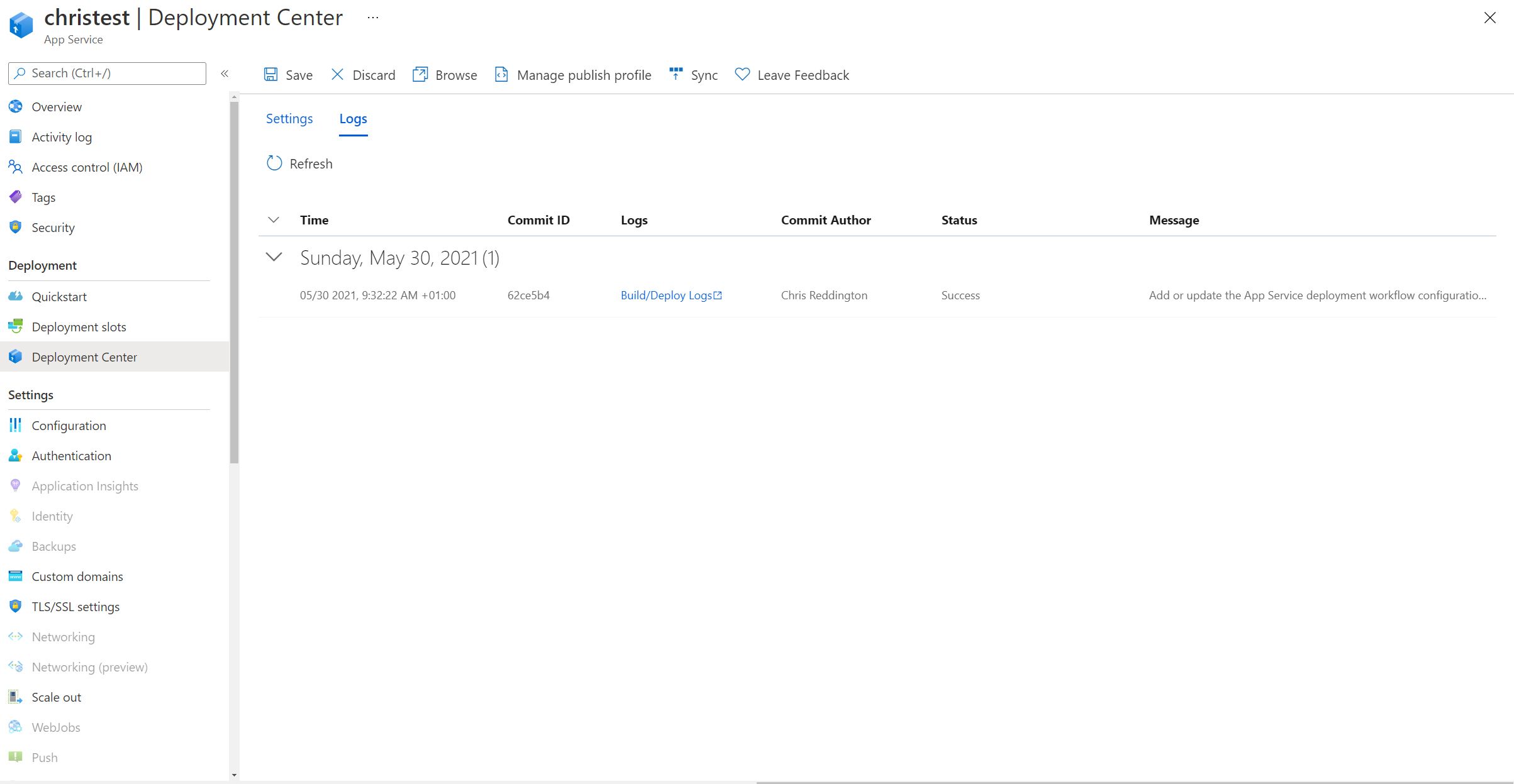Select the Overview icon in the sidebar
Screen dimensions: 1514x784
click(15, 106)
